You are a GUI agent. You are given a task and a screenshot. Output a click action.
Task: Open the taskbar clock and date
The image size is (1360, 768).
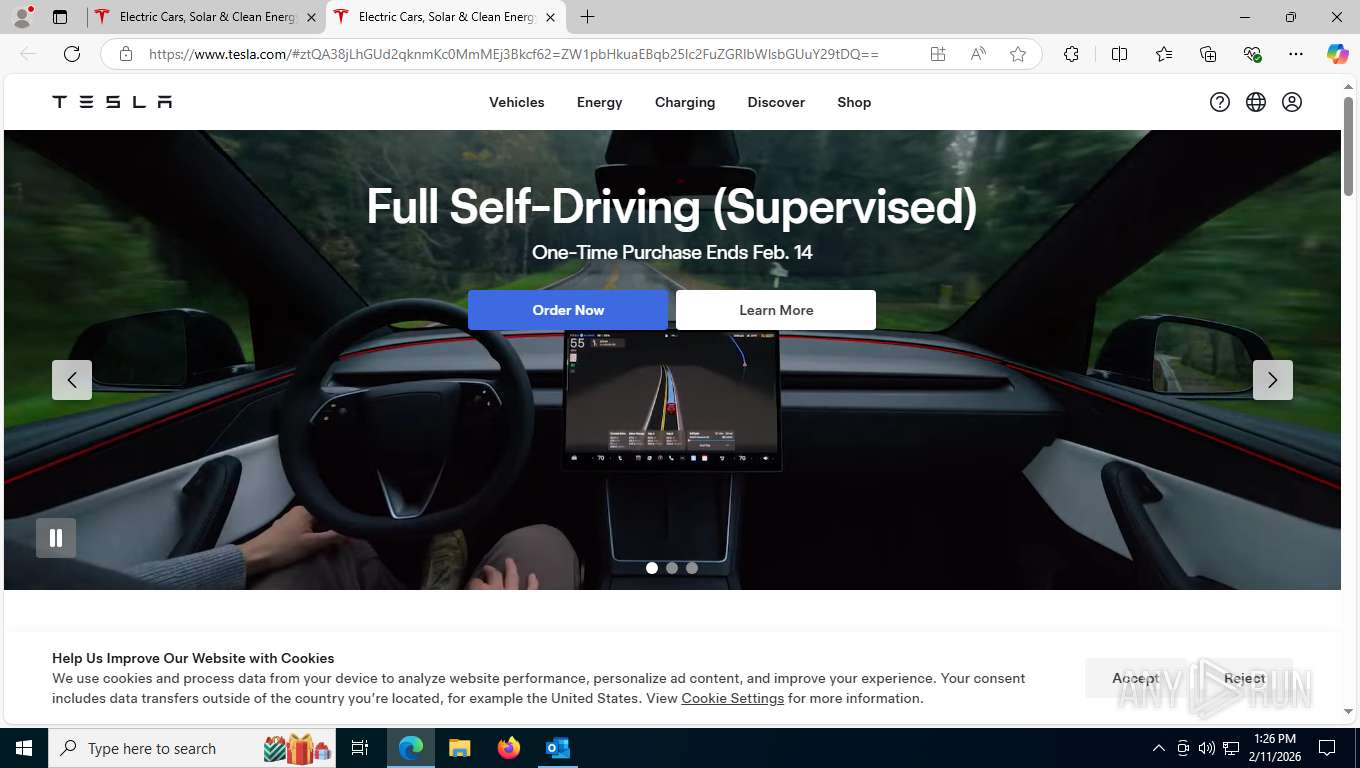(1274, 748)
